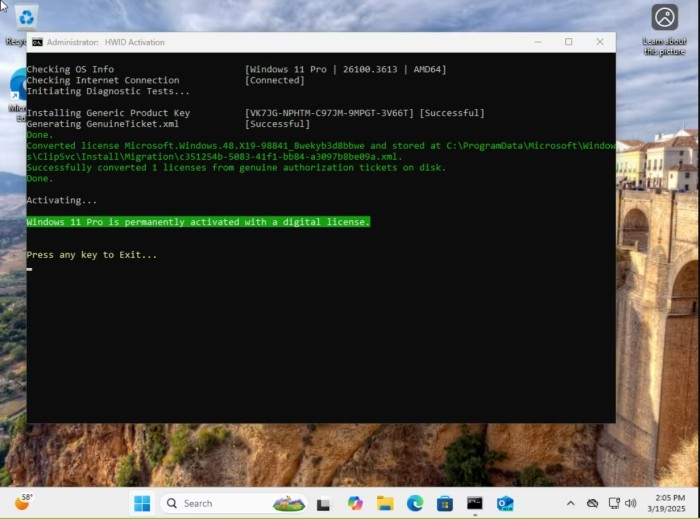Open network settings from tray icon
The image size is (700, 519).
(614, 503)
